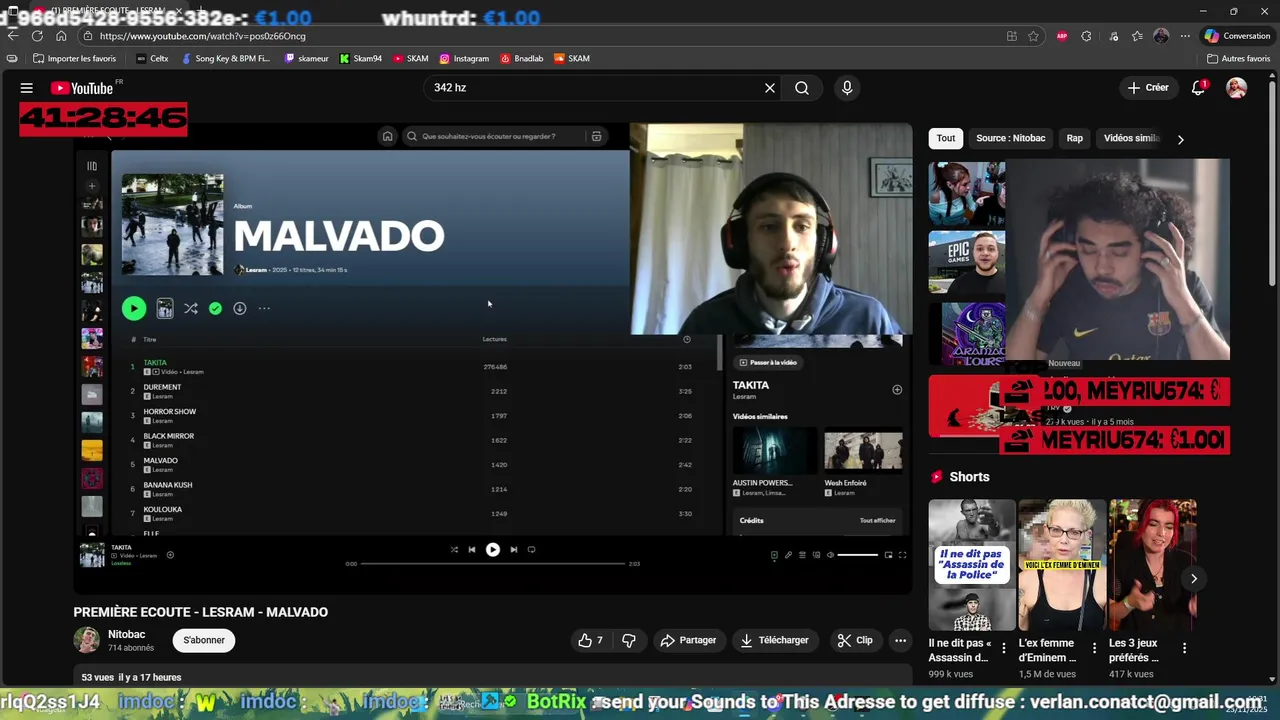Open the favorites list icon in toolbar
1280x720 pixels.
[1137, 36]
